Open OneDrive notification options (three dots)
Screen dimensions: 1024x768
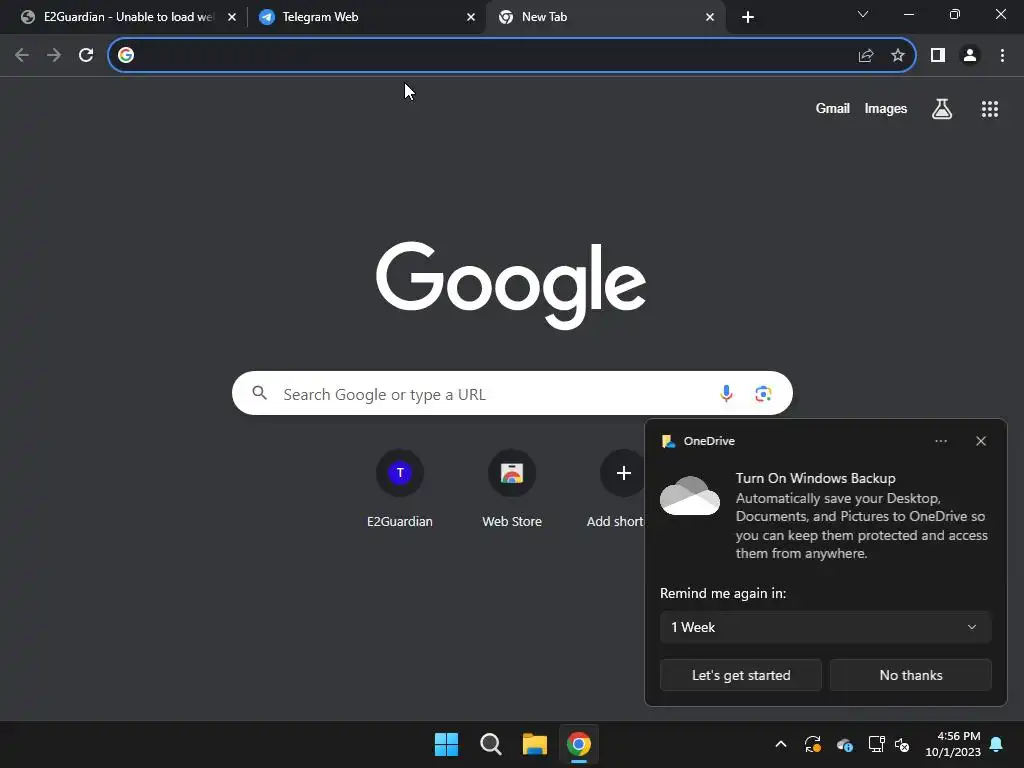point(941,441)
